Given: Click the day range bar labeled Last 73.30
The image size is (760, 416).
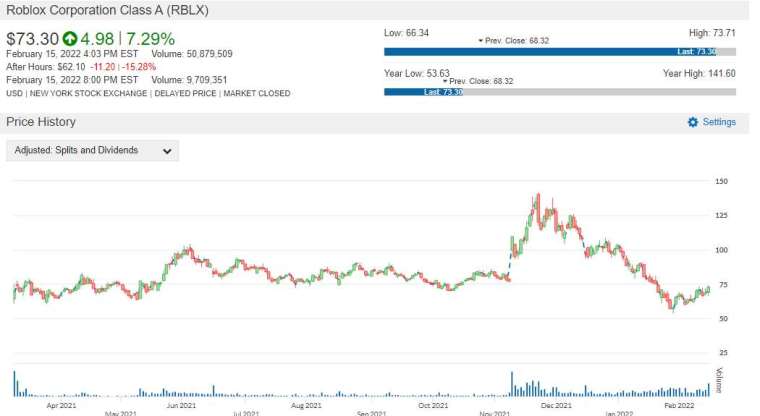Looking at the screenshot, I should [x=560, y=52].
